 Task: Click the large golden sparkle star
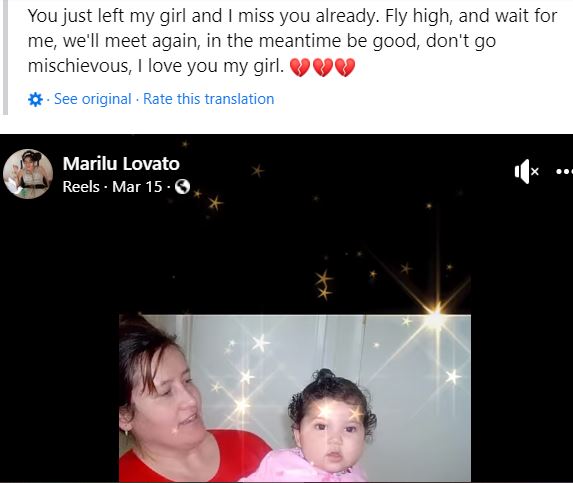437,313
